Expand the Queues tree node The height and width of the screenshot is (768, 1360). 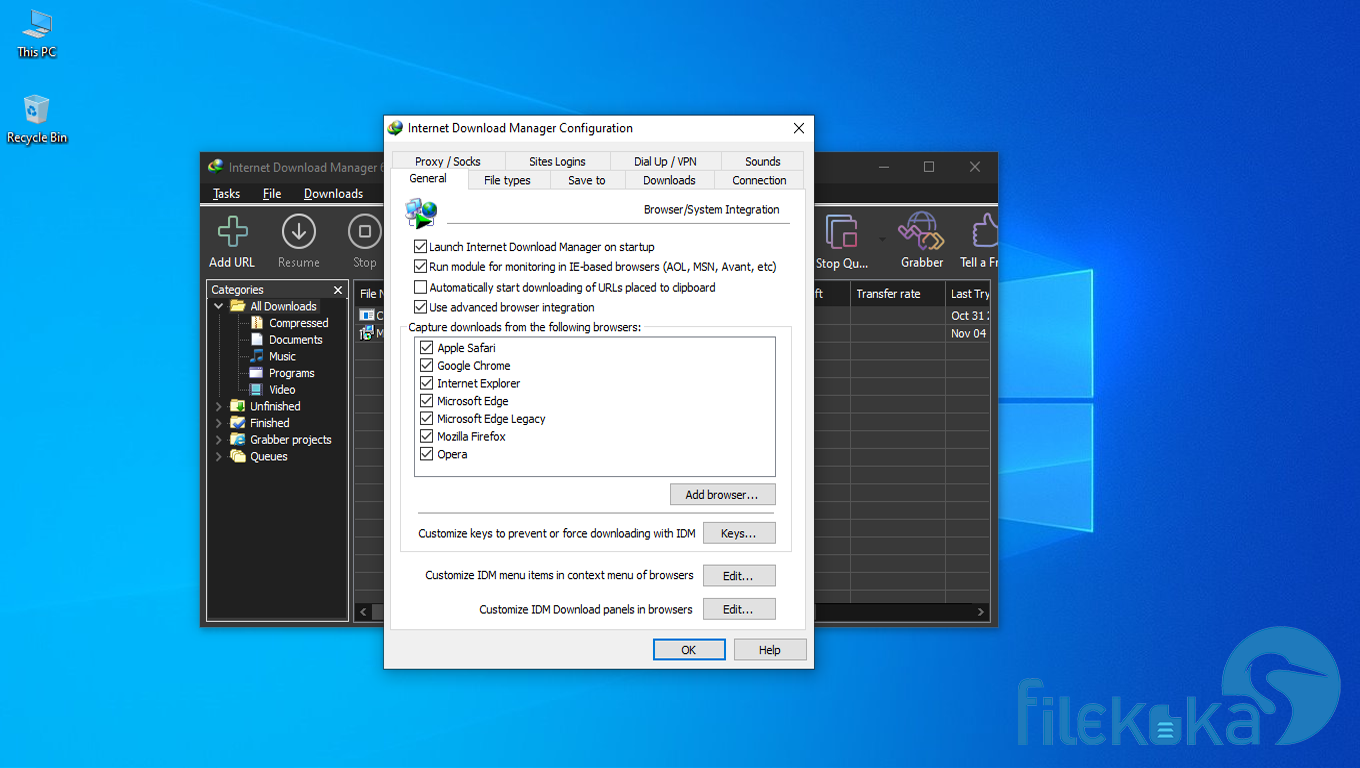pos(219,456)
